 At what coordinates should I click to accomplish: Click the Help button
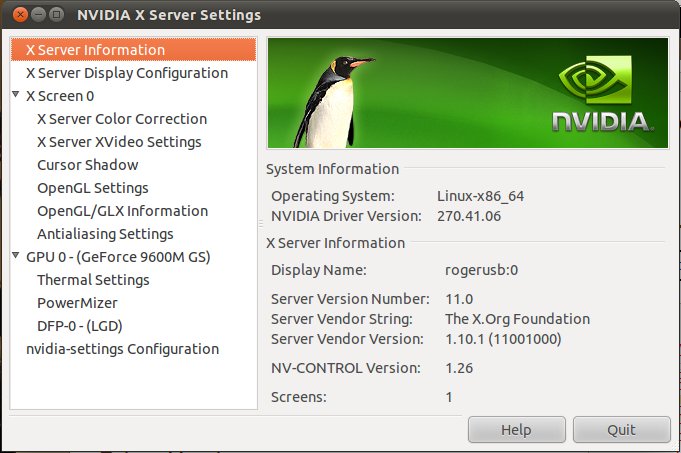pos(516,429)
